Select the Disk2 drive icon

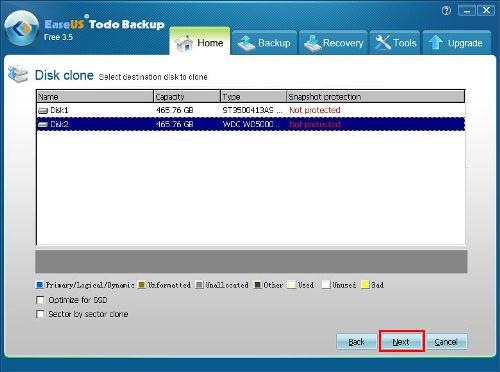tap(43, 125)
